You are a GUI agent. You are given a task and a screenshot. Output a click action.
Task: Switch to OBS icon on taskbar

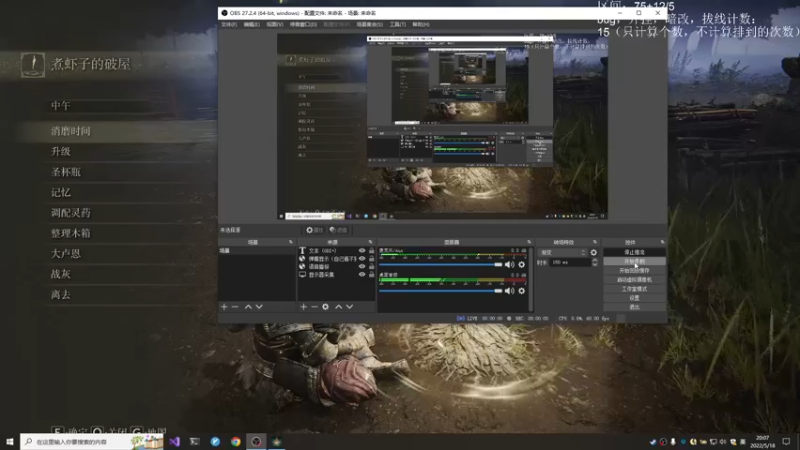[256, 441]
